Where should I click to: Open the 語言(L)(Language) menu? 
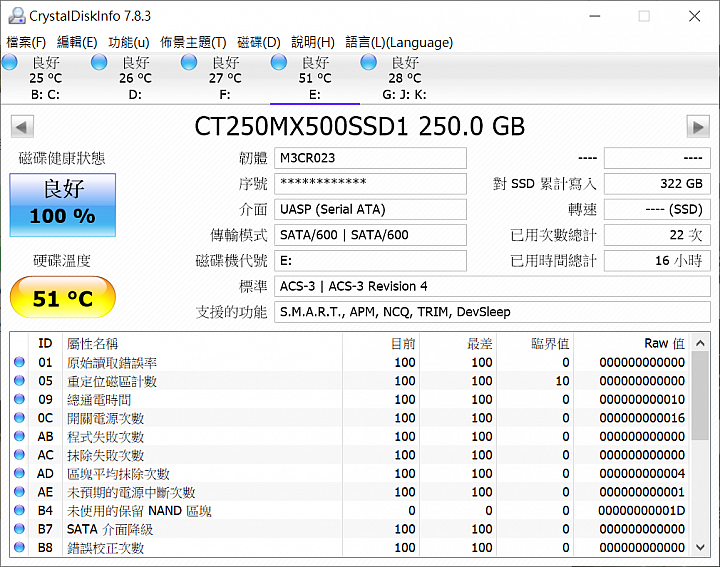click(399, 42)
